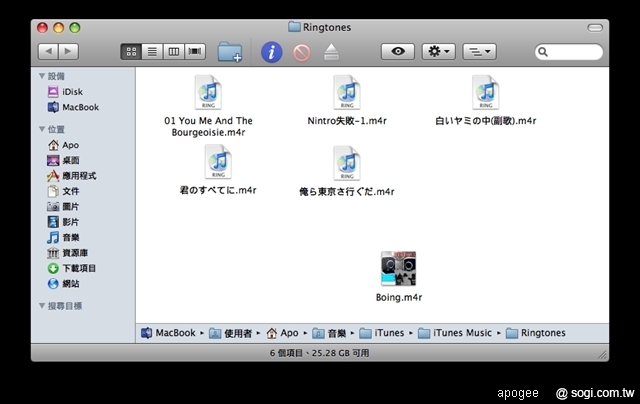Open the gear Action menu

pyautogui.click(x=438, y=51)
